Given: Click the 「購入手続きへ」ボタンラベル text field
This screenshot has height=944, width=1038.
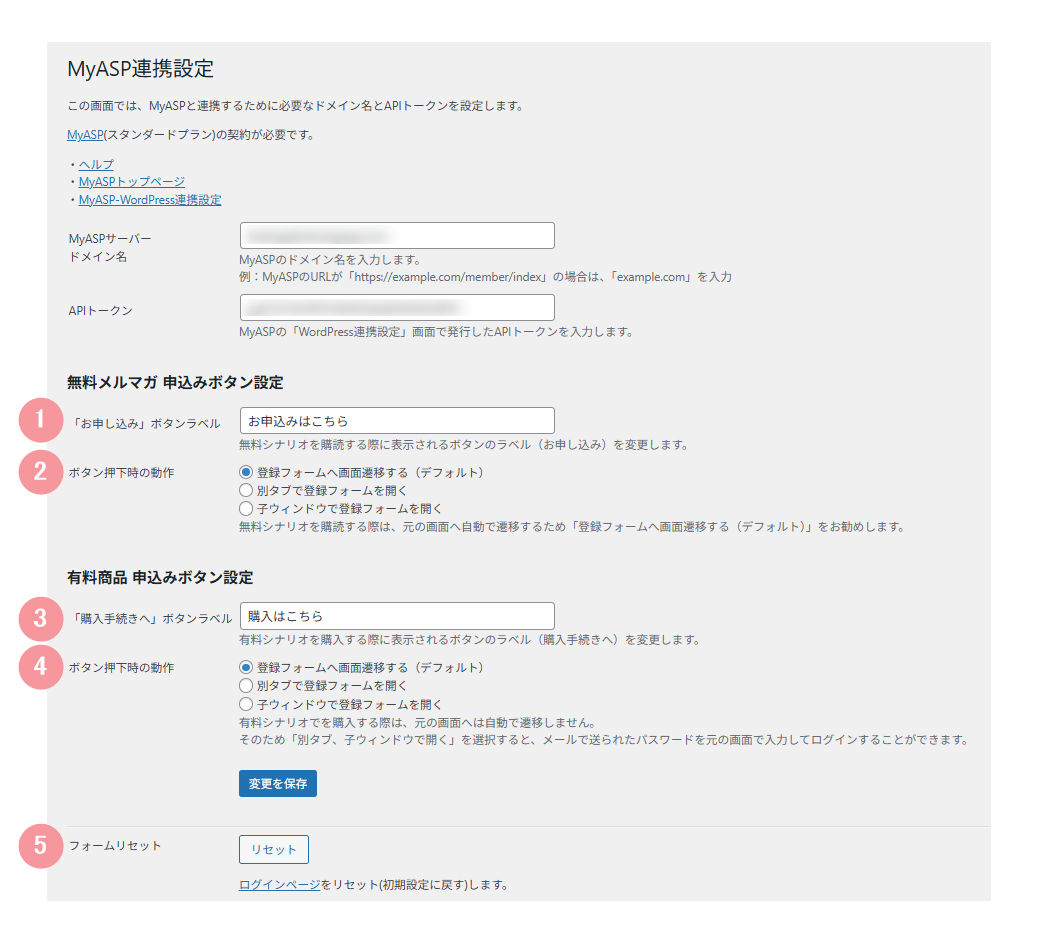Looking at the screenshot, I should click(x=397, y=616).
